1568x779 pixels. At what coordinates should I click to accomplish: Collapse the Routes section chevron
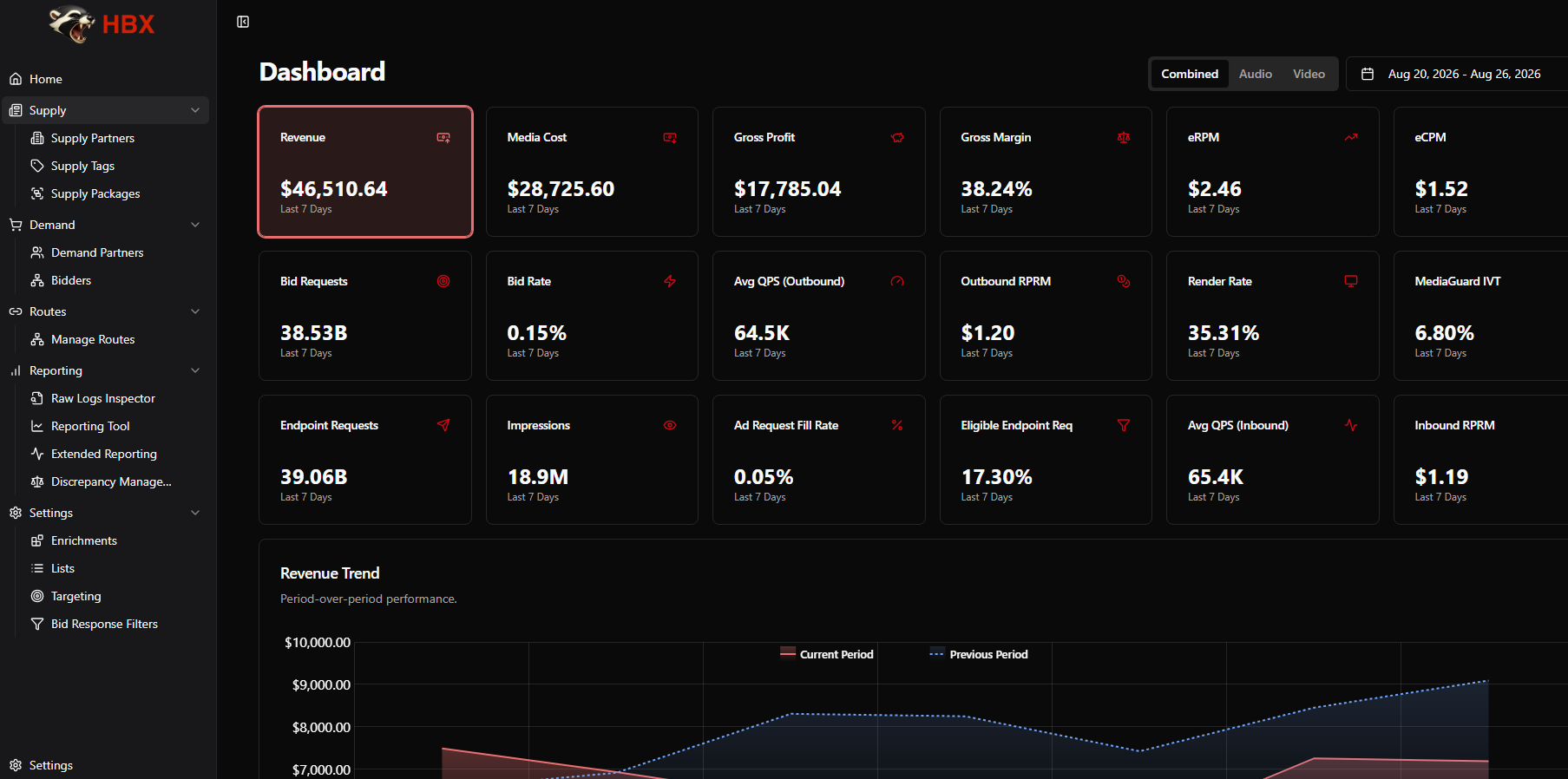pos(195,311)
